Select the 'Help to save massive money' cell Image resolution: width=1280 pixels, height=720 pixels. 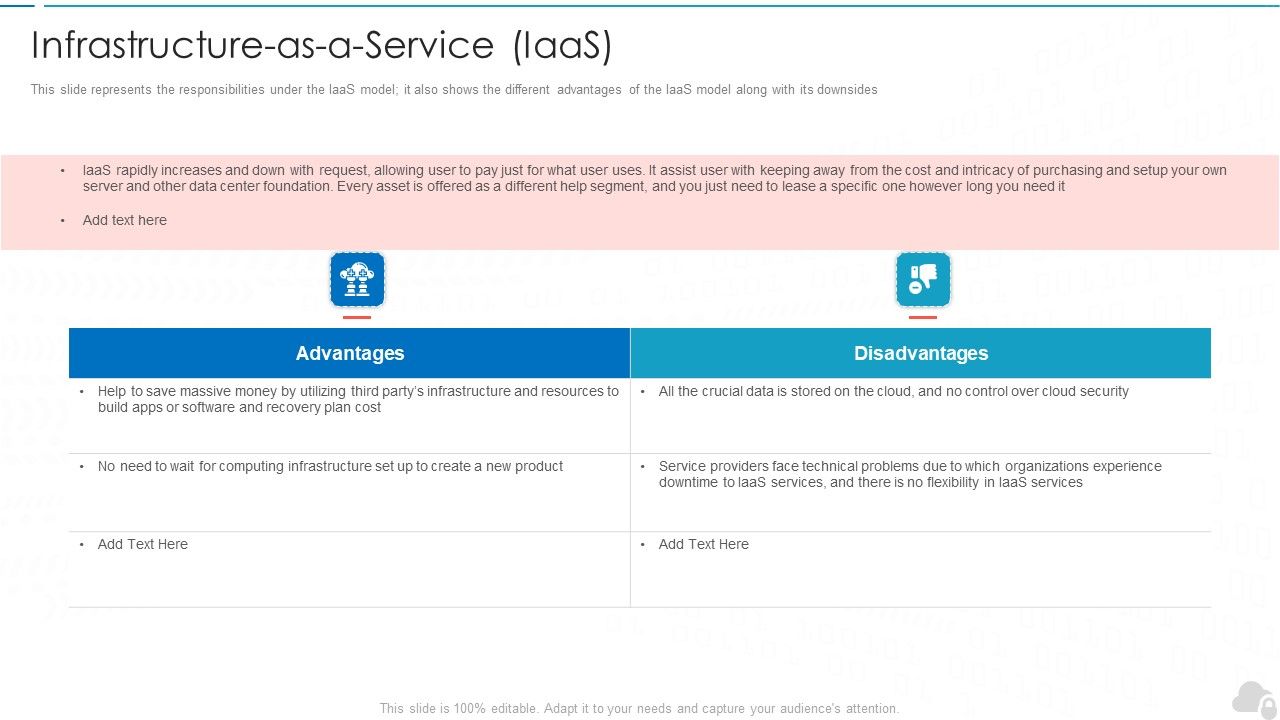(x=350, y=416)
